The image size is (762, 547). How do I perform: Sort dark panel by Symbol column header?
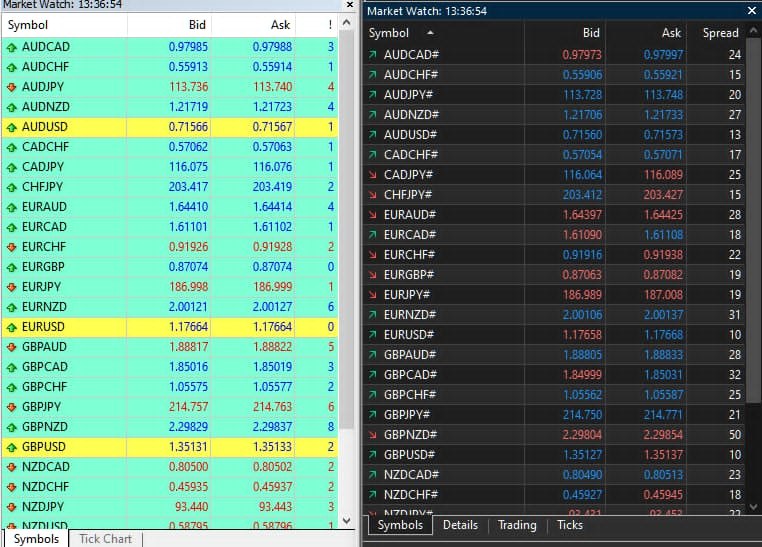click(x=443, y=33)
